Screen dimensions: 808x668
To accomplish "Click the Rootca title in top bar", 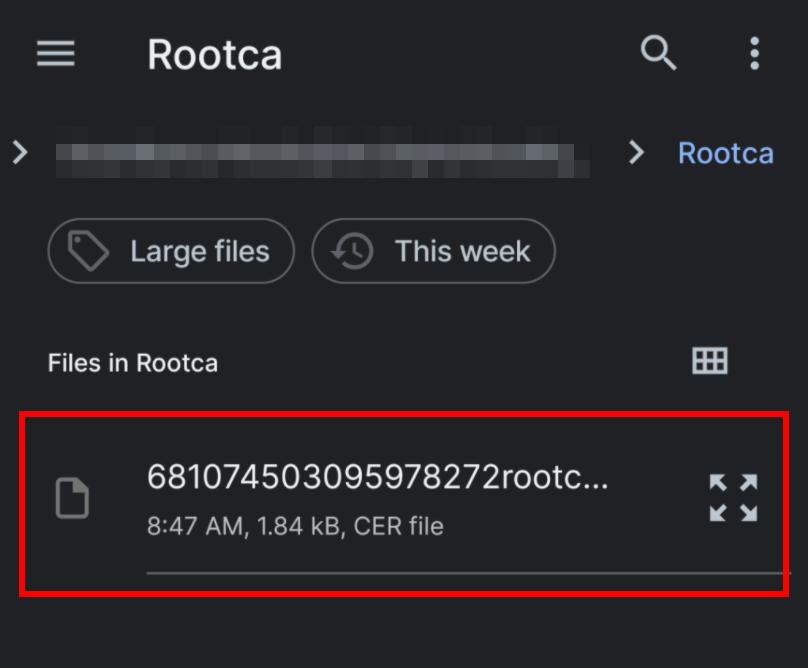I will (x=215, y=55).
